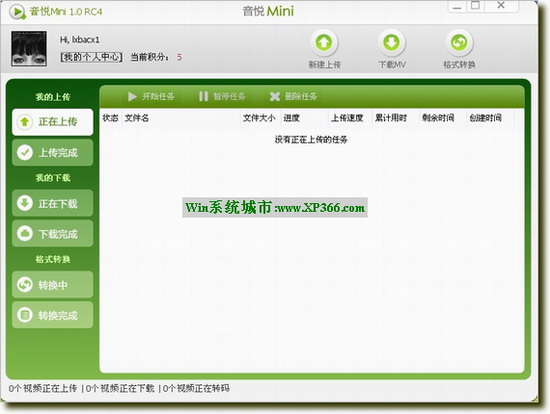This screenshot has height=414, width=550.
Task: Open 我的个人中心 link
Action: [91, 57]
